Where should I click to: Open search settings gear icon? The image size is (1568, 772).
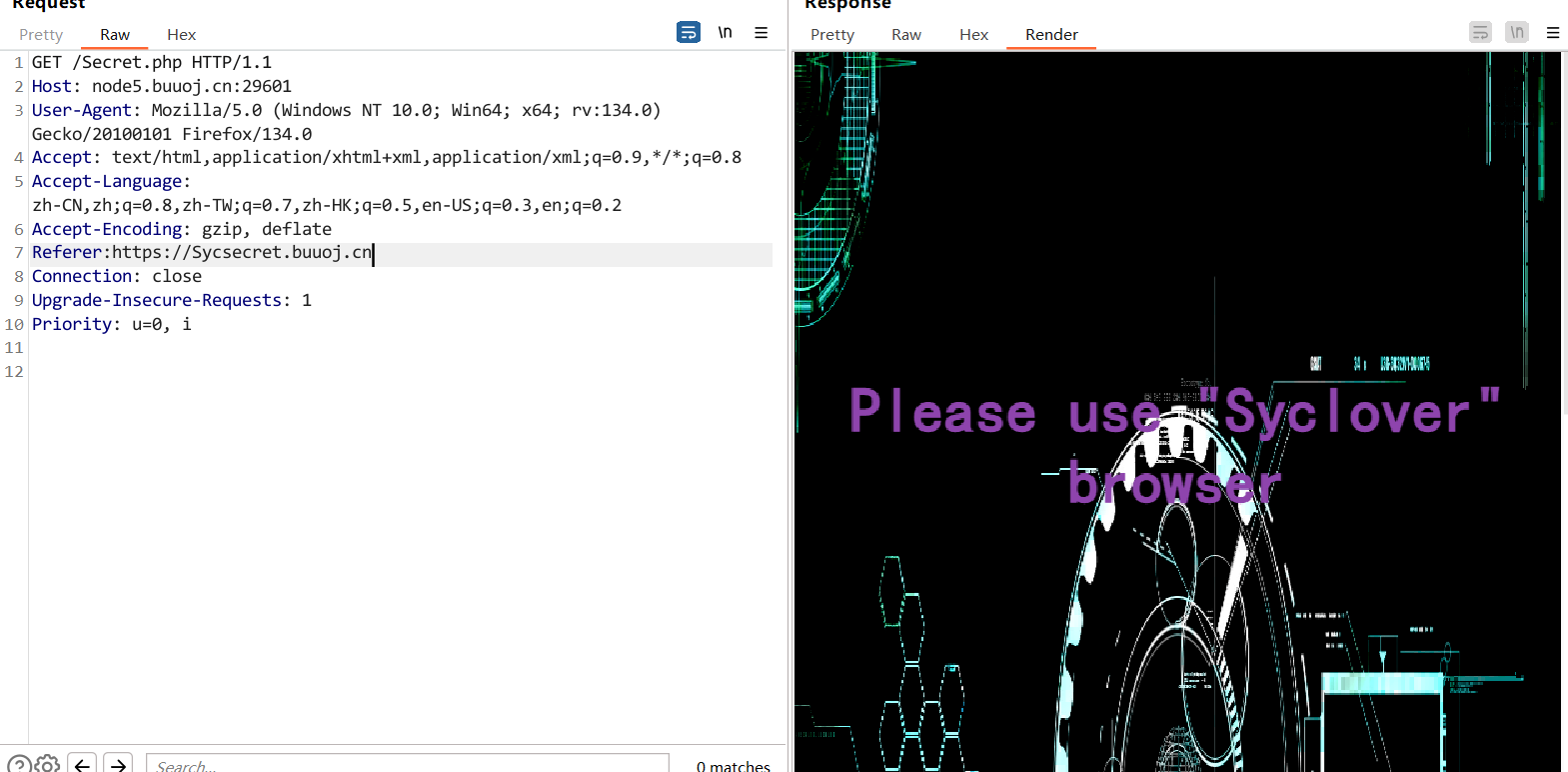(x=47, y=764)
